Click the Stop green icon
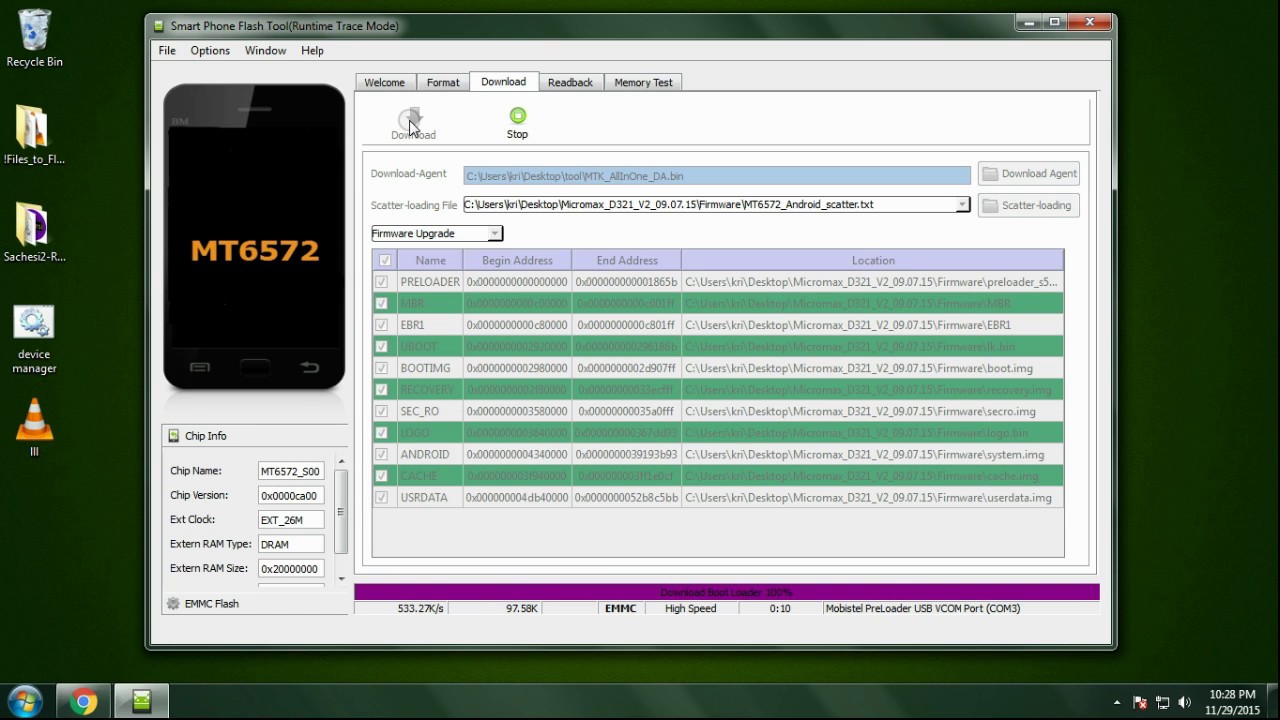The height and width of the screenshot is (720, 1280). tap(517, 116)
